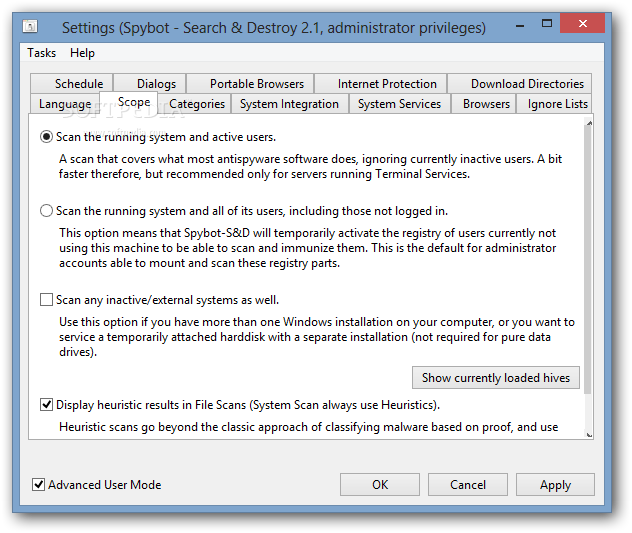Open the Portable Browsers tab
Viewport: 632px width, 533px height.
(x=250, y=83)
